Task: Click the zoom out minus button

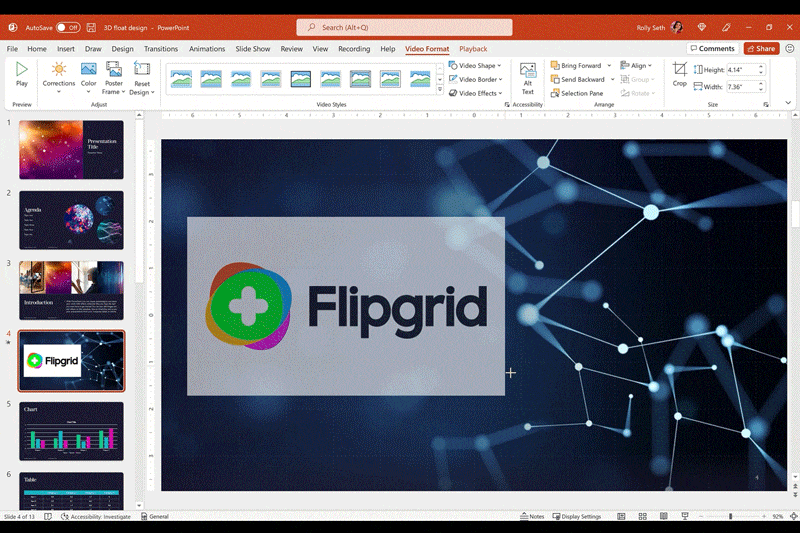Action: 701,516
